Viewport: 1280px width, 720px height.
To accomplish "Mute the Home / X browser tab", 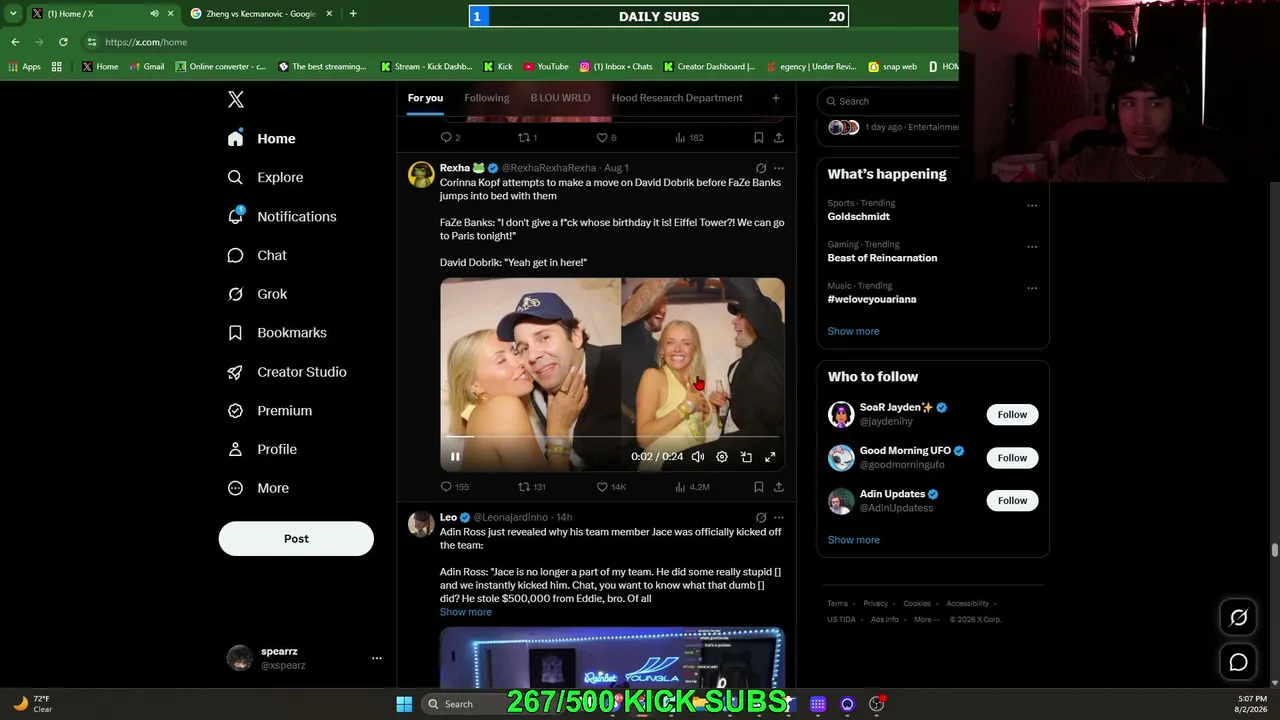I will pos(154,14).
